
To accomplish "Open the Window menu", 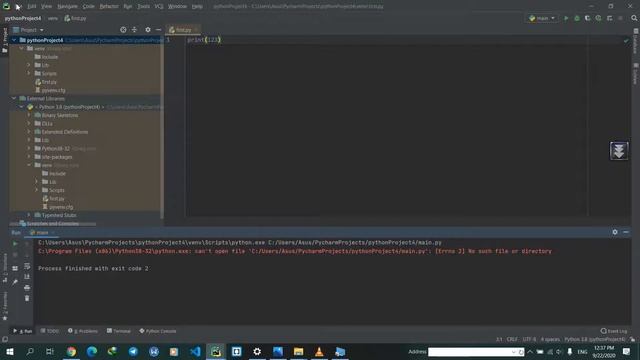I will (x=177, y=7).
